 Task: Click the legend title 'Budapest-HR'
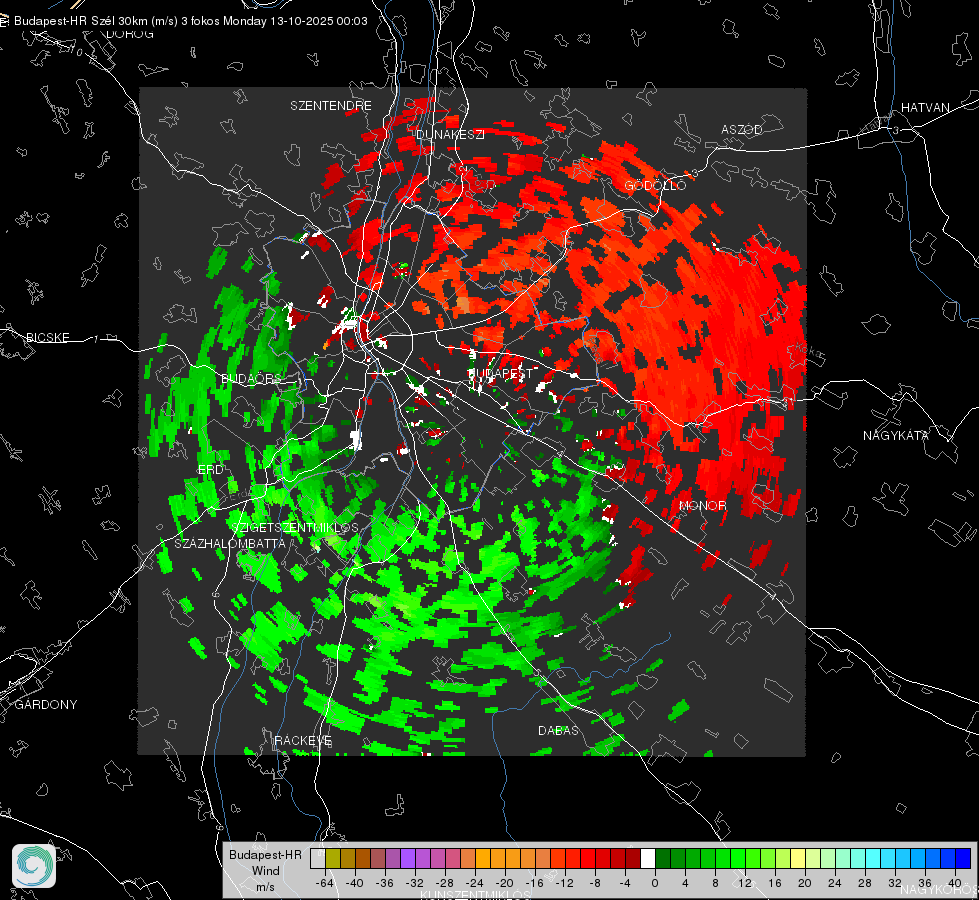tap(265, 854)
